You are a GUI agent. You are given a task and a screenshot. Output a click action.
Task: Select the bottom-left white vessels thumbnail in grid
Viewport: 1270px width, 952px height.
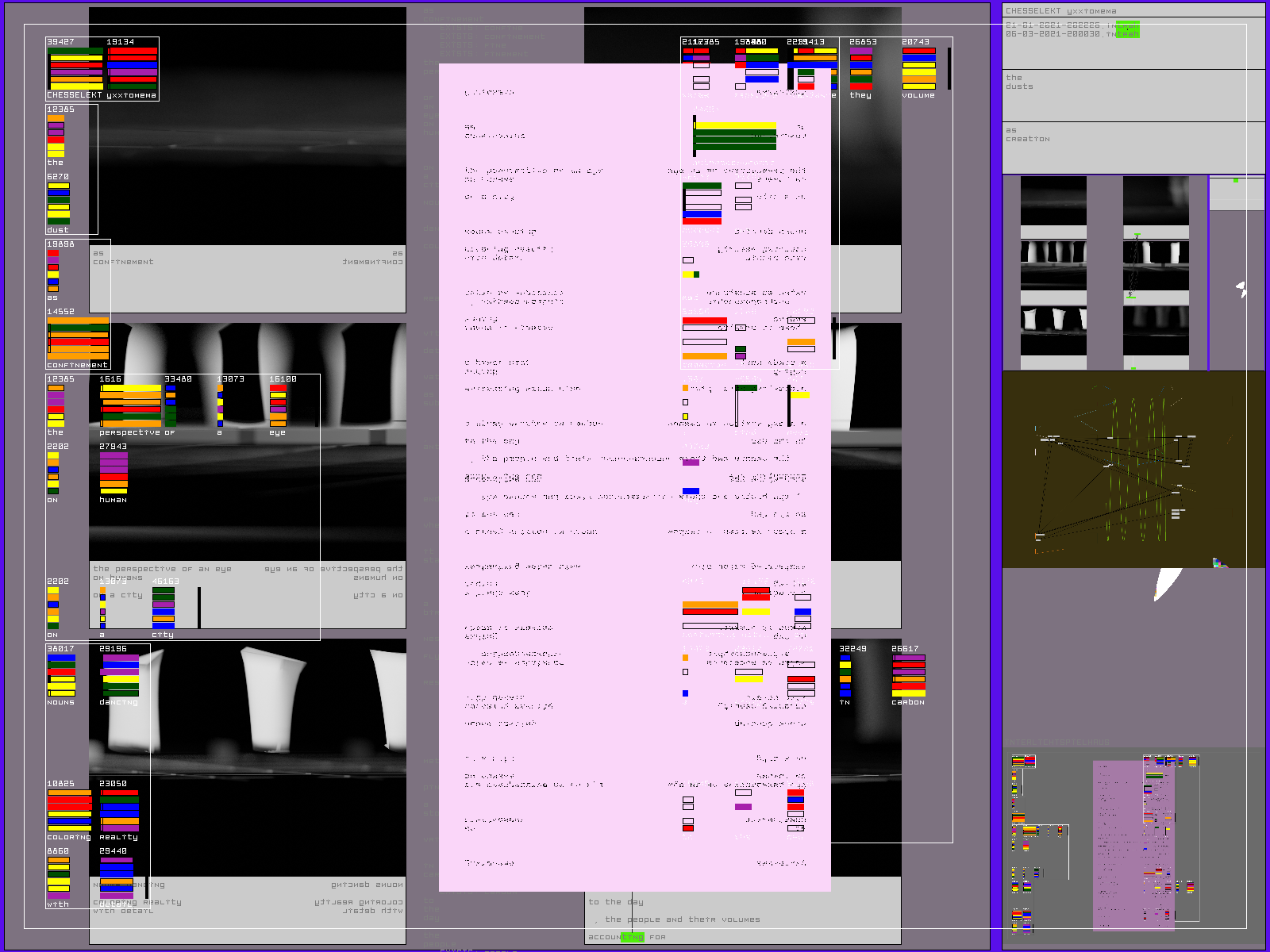1053,330
